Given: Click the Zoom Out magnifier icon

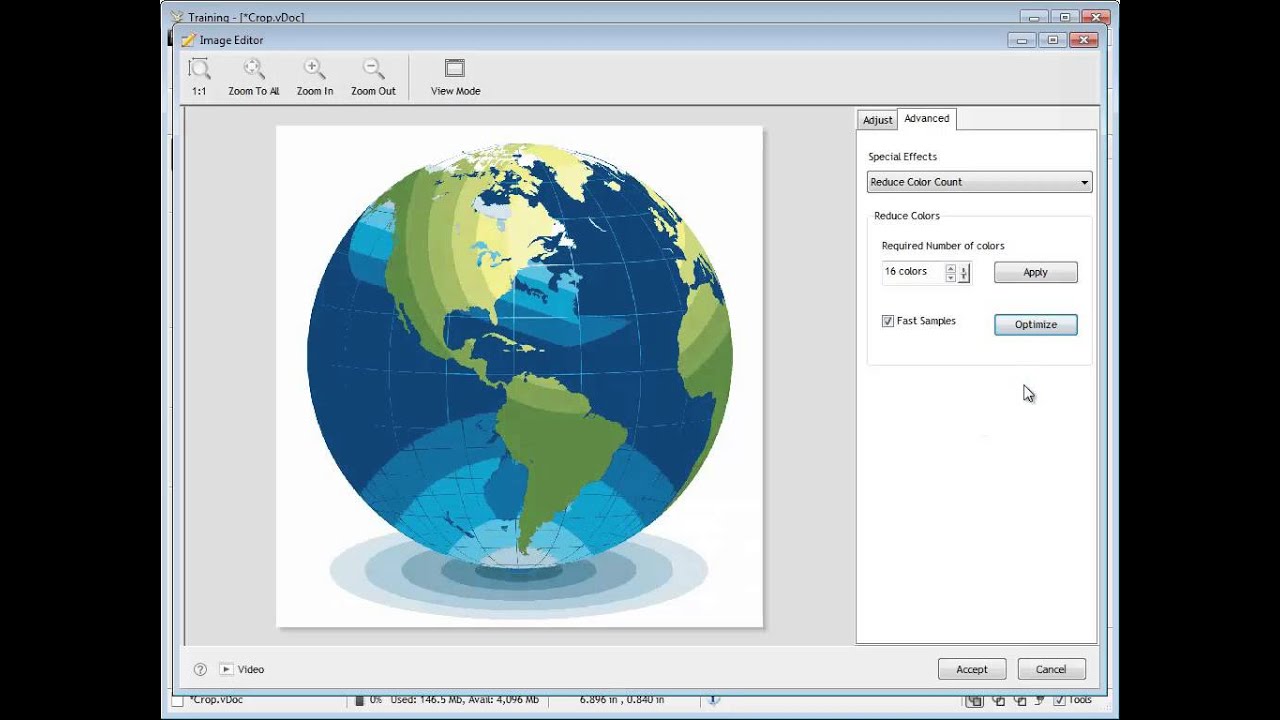Looking at the screenshot, I should (x=373, y=69).
